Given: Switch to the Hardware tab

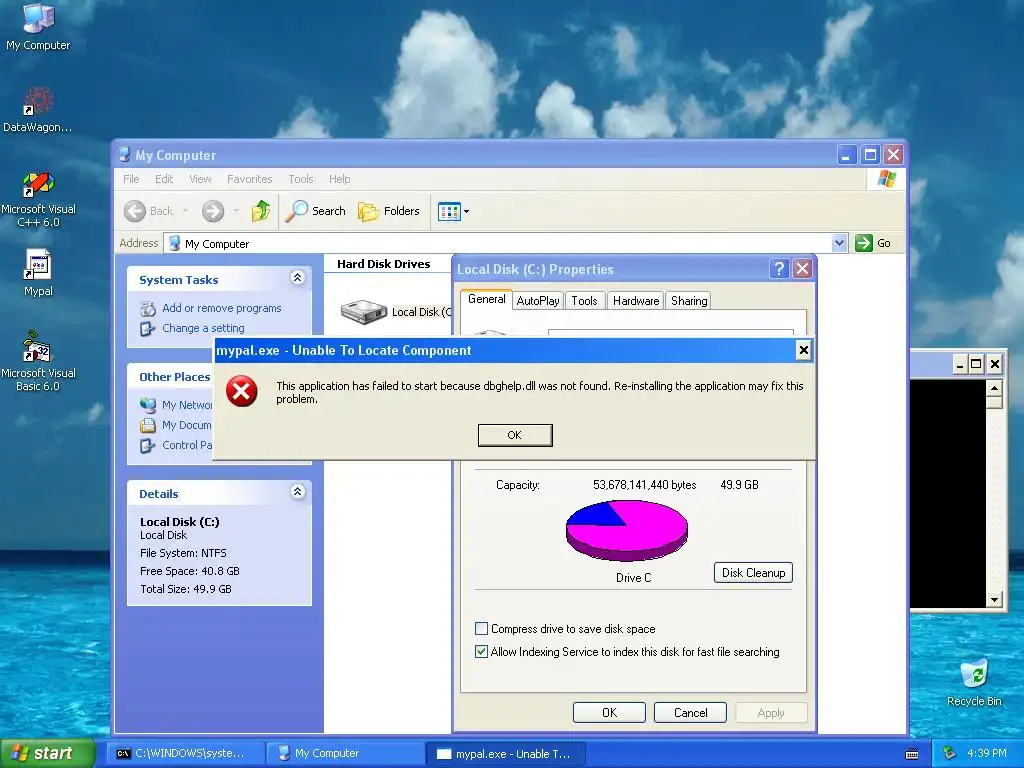Looking at the screenshot, I should pyautogui.click(x=636, y=300).
